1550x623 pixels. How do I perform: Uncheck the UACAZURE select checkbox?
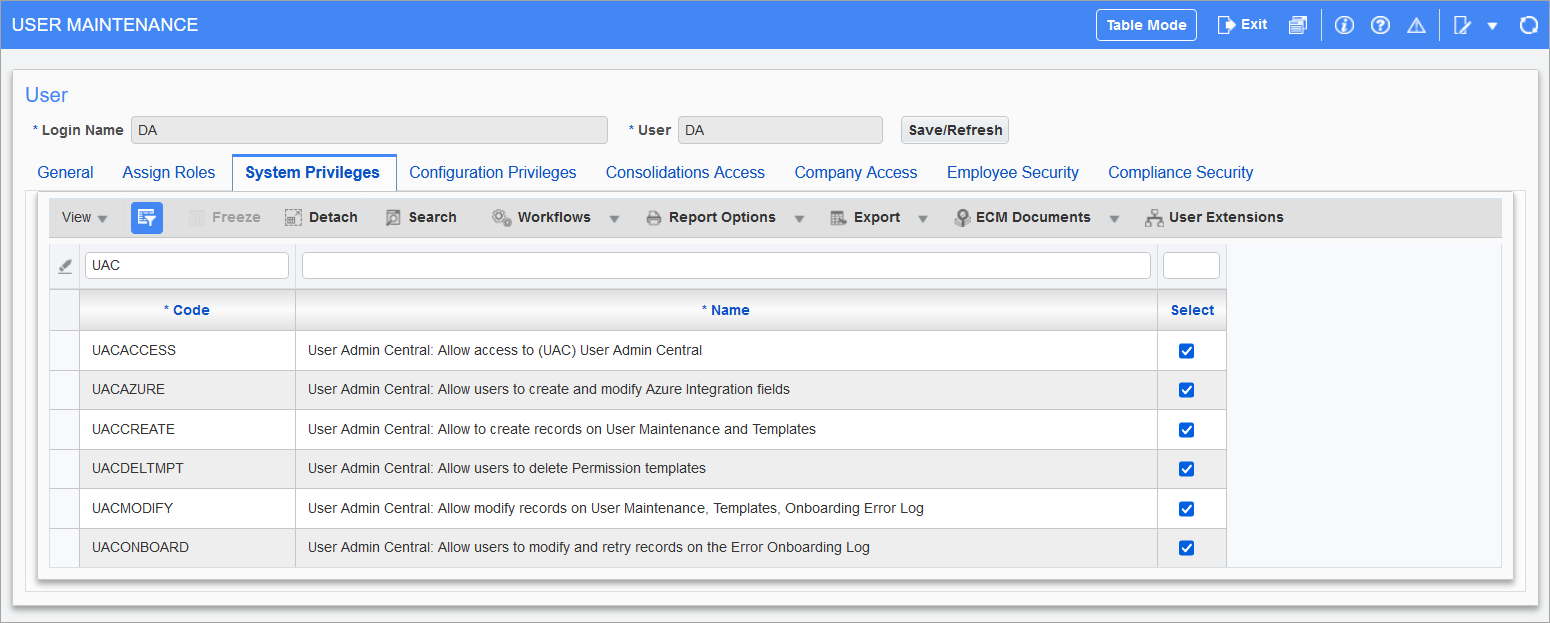(1186, 390)
